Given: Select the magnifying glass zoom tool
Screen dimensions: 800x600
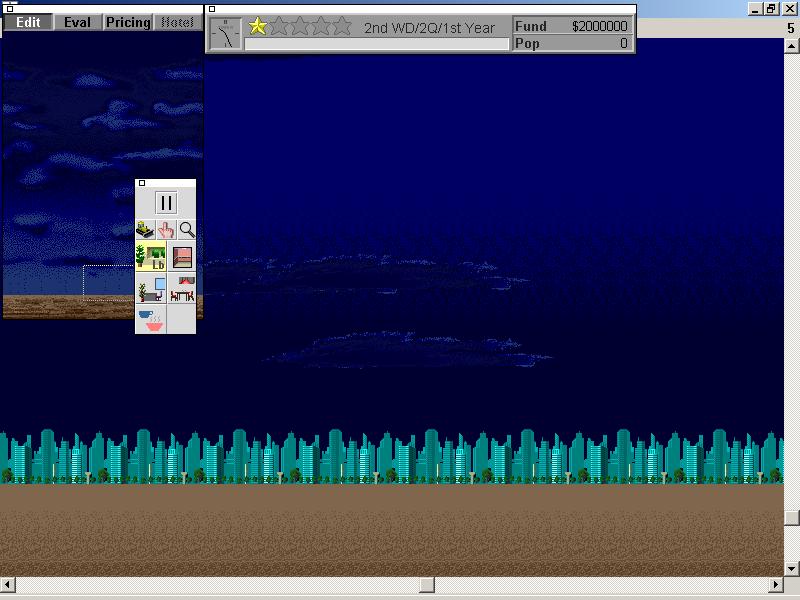Looking at the screenshot, I should (187, 230).
